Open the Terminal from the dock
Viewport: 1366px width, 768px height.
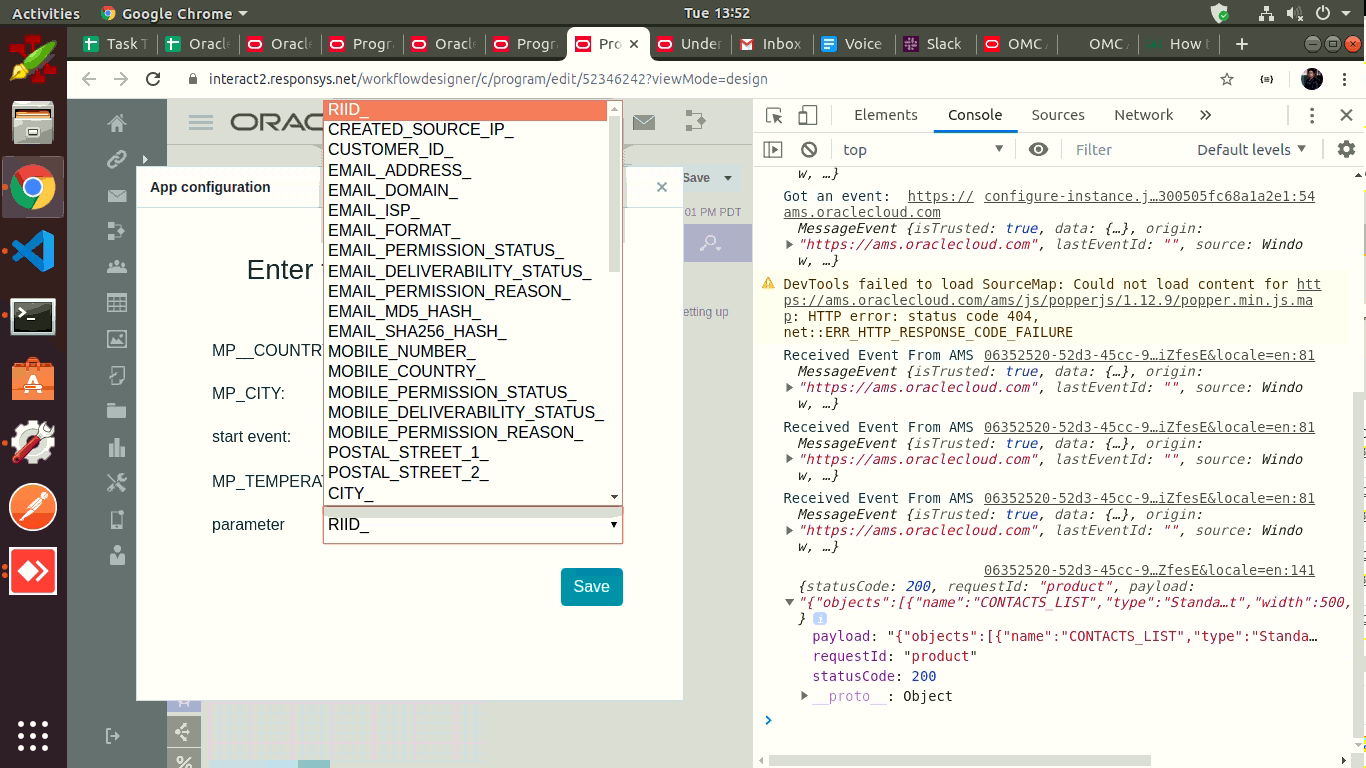[33, 316]
